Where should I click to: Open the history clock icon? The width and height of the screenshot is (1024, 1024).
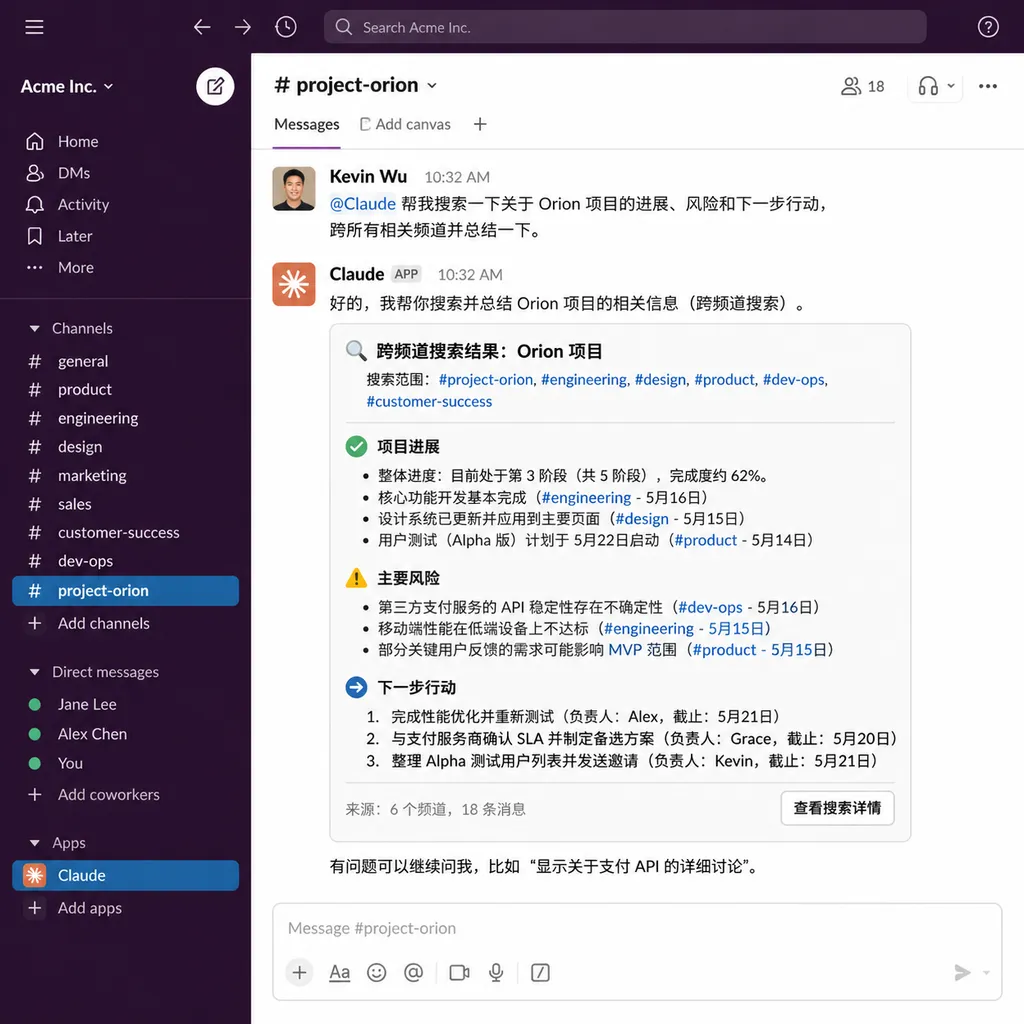286,27
